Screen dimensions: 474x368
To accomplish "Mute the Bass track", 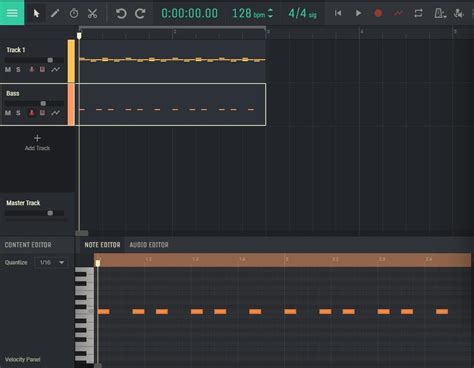I will [8, 113].
